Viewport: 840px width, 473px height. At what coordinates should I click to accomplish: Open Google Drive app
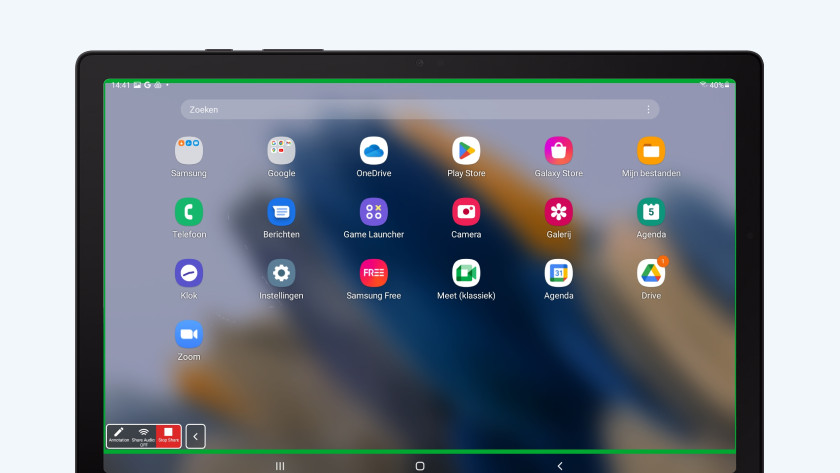pos(651,273)
